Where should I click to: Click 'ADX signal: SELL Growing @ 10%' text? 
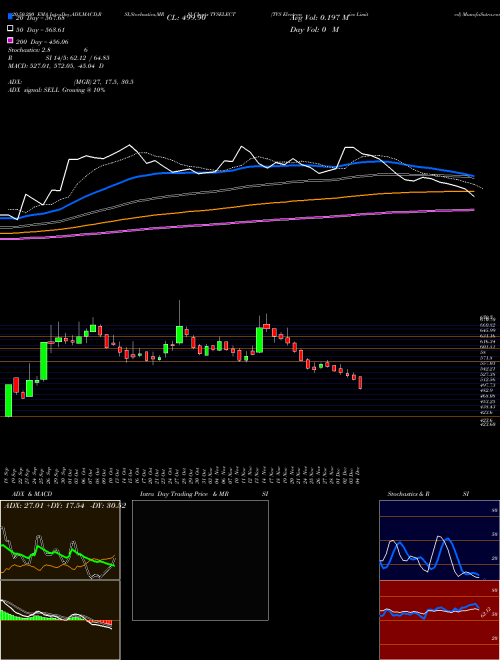point(56,90)
